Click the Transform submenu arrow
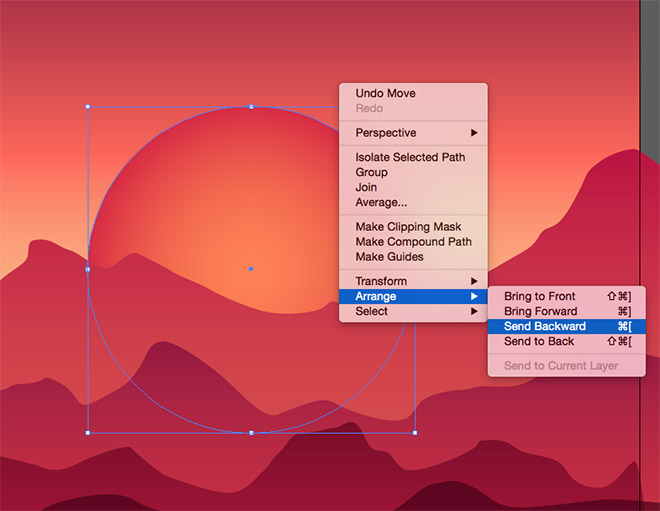 pos(474,281)
